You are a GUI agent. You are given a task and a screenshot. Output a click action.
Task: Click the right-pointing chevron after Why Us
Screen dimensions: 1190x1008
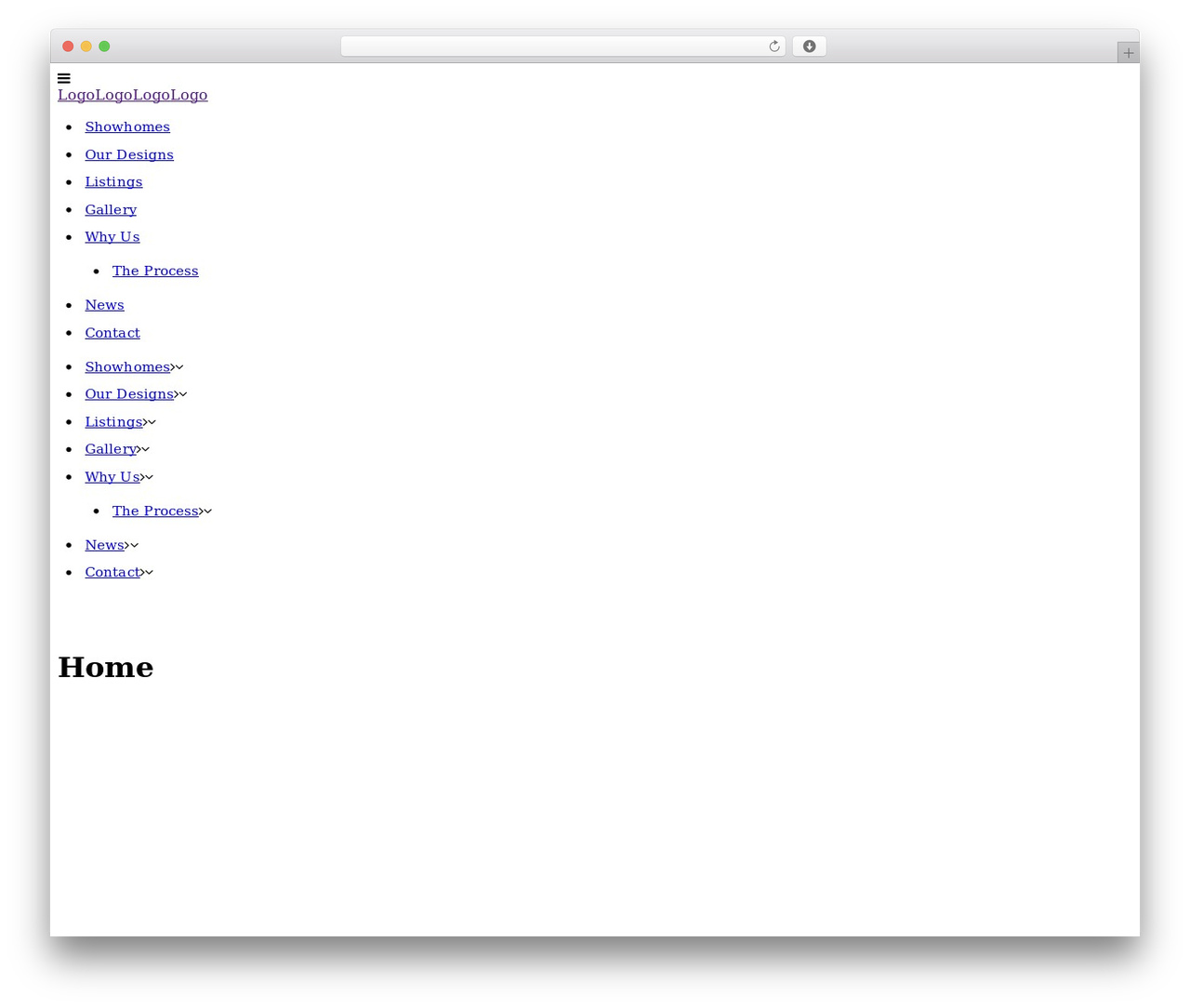click(143, 477)
